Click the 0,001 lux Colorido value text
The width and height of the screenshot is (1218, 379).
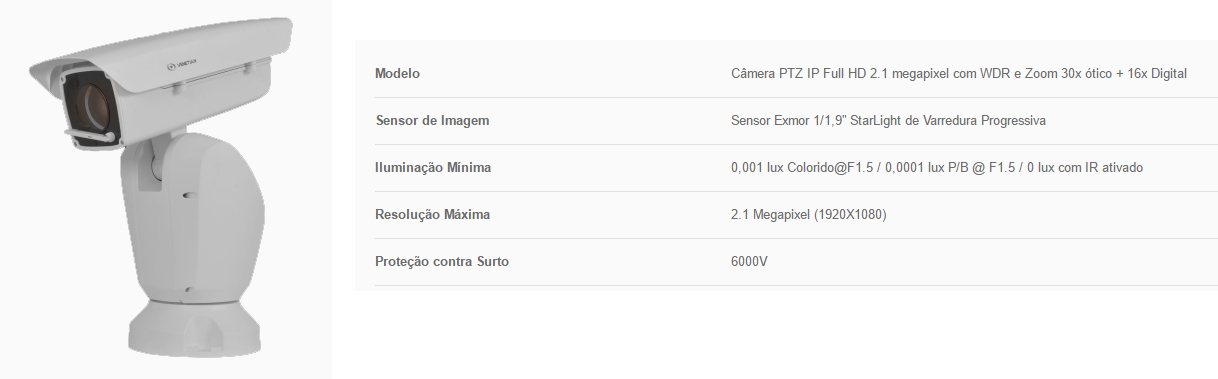937,168
